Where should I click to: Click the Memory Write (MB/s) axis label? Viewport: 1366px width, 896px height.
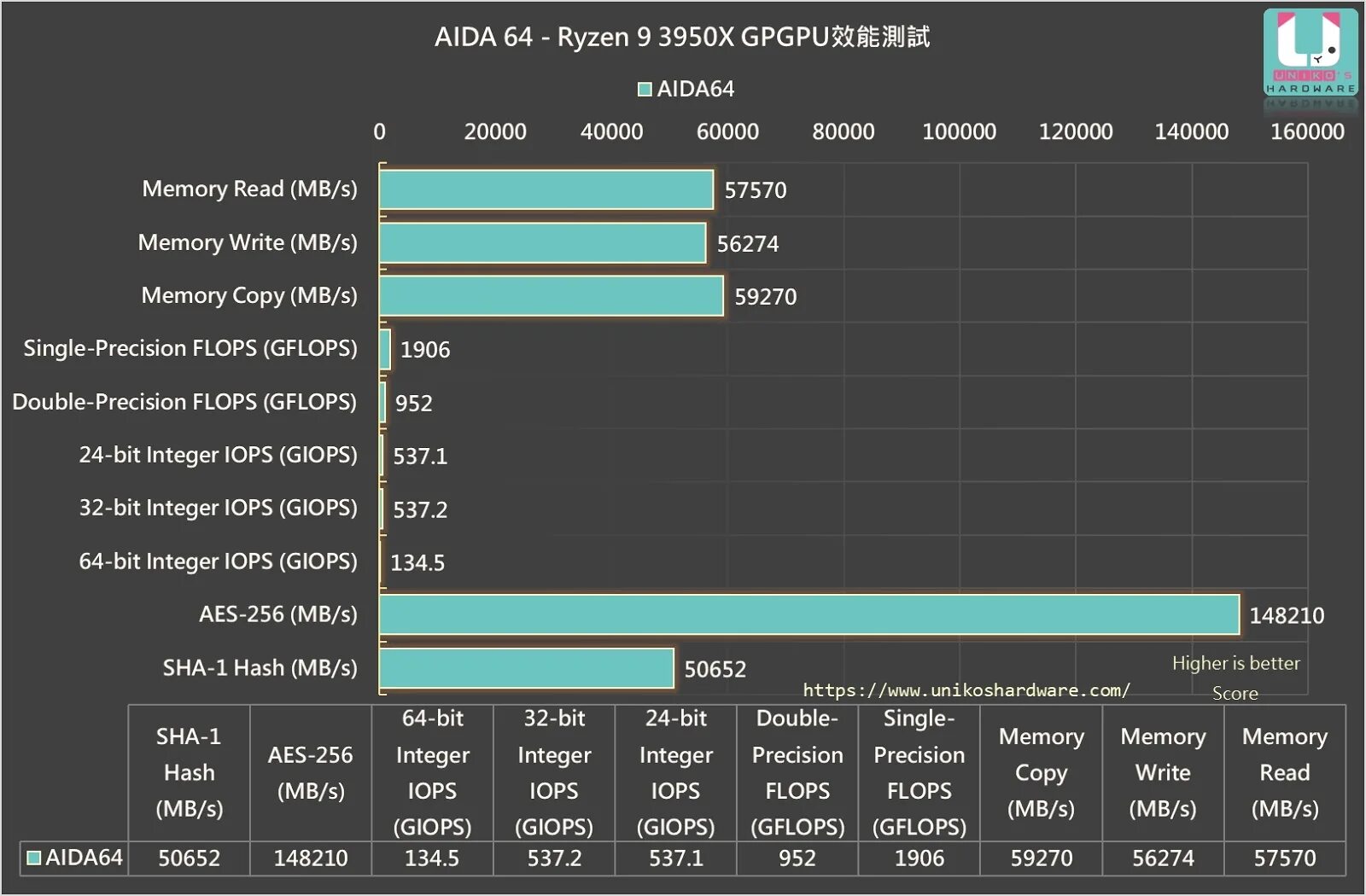coord(248,242)
